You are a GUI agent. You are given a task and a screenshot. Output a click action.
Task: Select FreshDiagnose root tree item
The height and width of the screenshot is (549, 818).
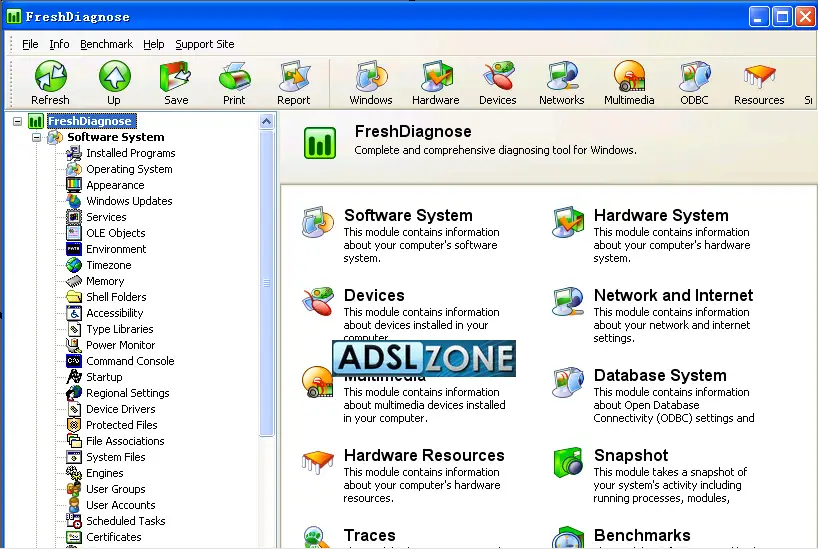tap(90, 121)
